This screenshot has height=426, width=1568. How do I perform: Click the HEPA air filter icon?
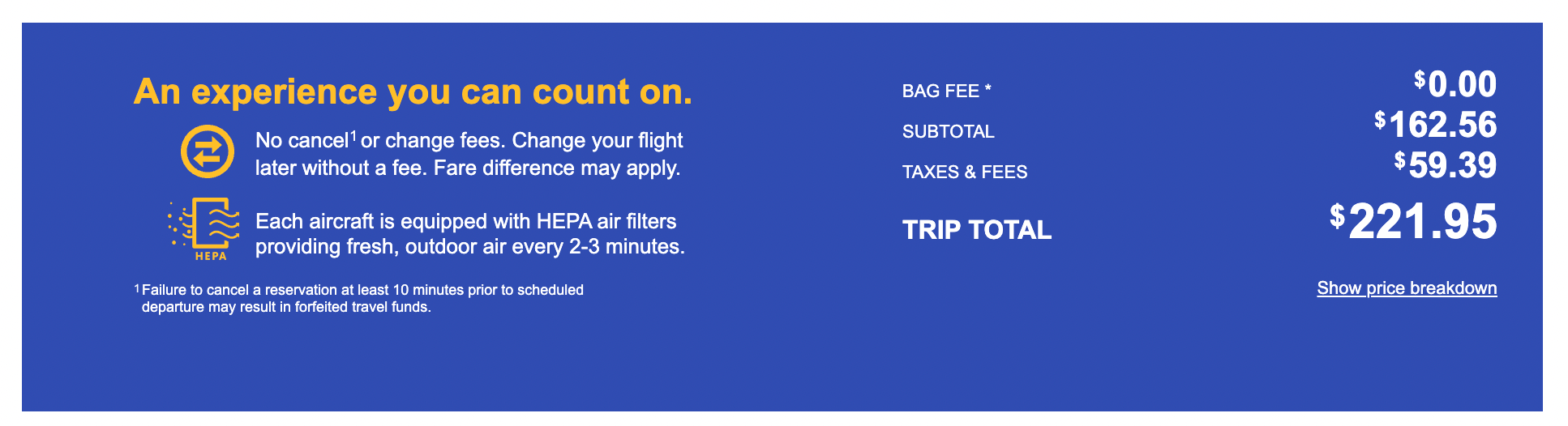[204, 229]
